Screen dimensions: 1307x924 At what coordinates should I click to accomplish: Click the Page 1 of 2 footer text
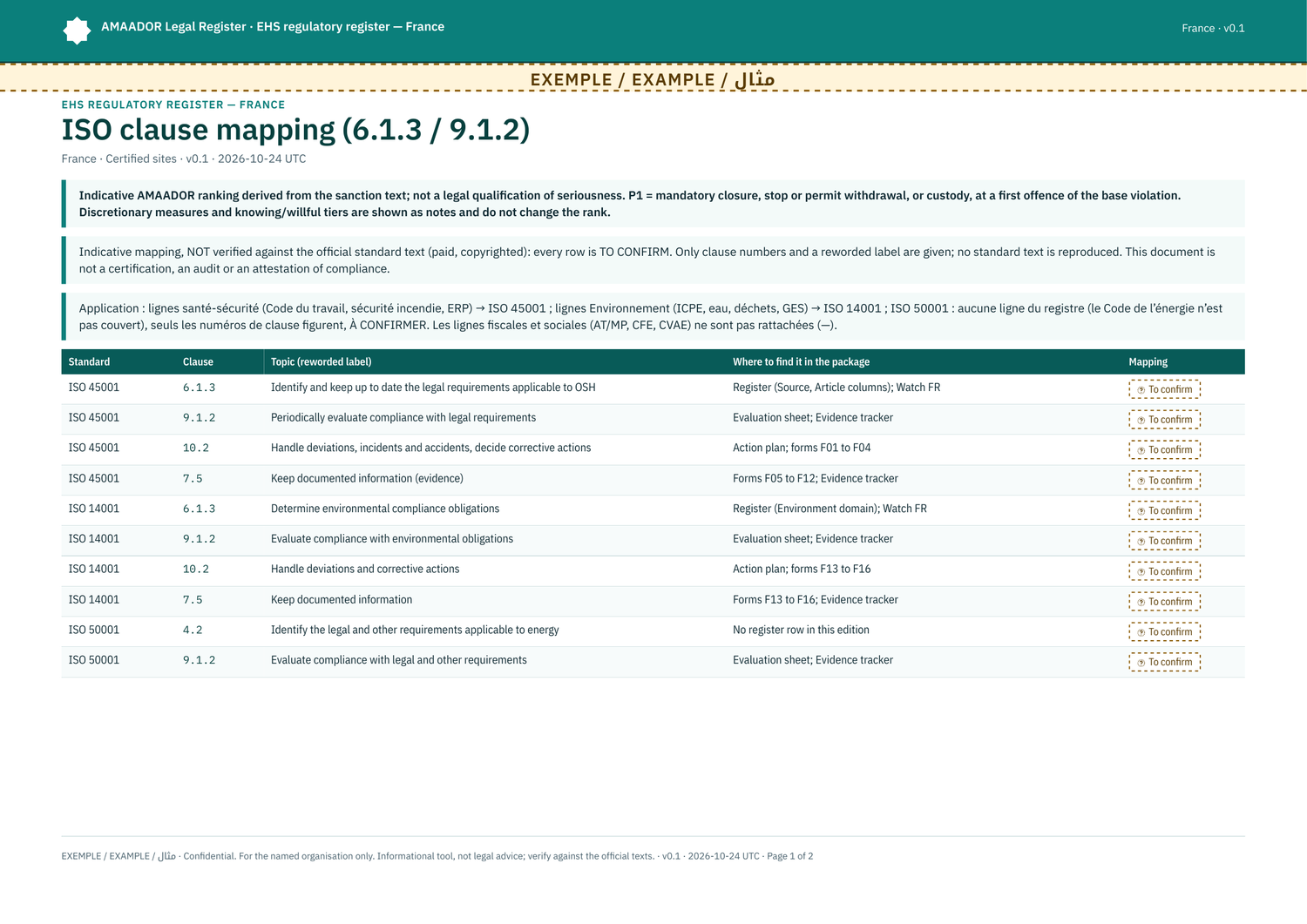pyautogui.click(x=789, y=856)
